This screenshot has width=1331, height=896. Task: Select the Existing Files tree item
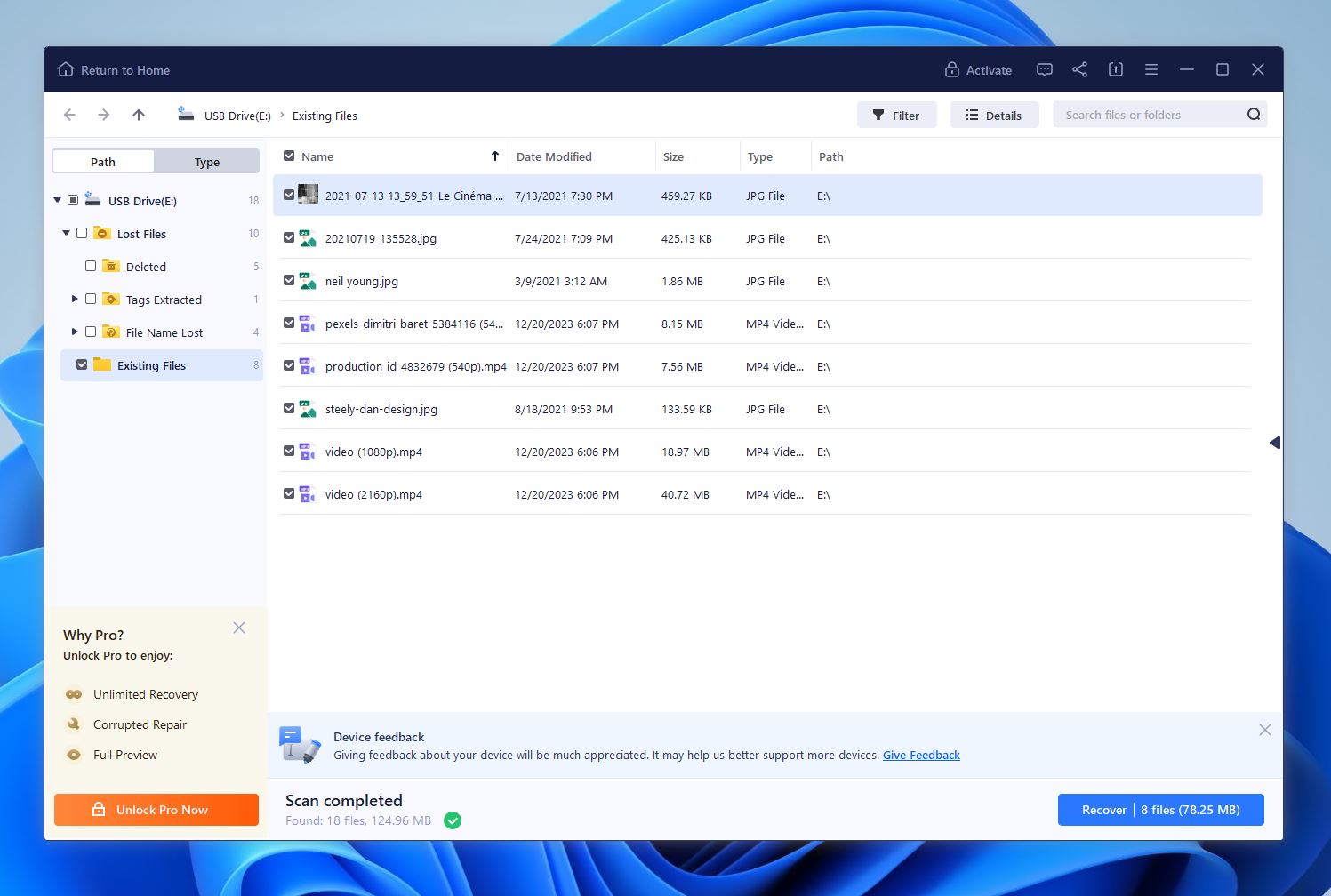(162, 365)
